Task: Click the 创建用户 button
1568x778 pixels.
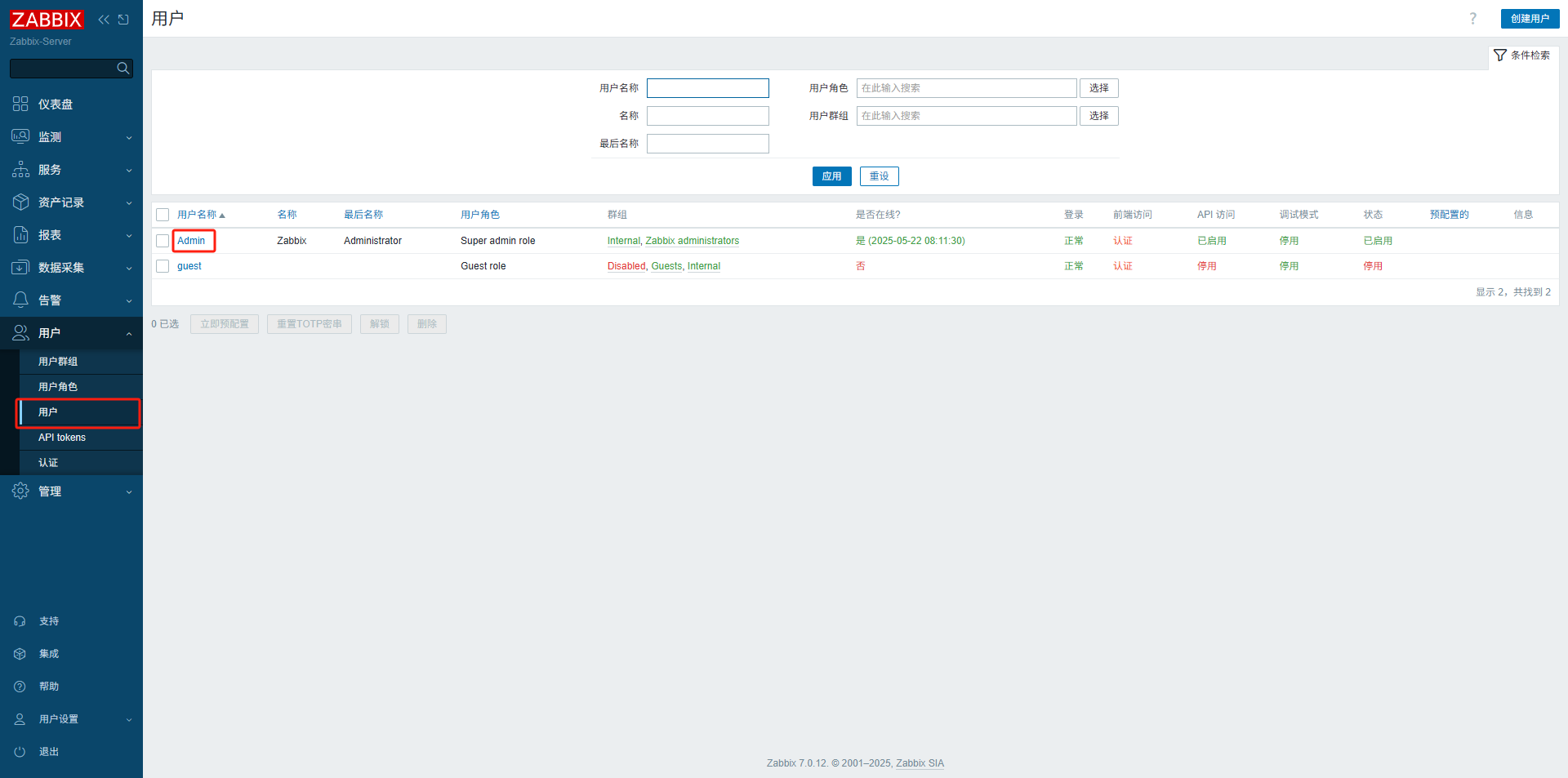Action: point(1530,19)
